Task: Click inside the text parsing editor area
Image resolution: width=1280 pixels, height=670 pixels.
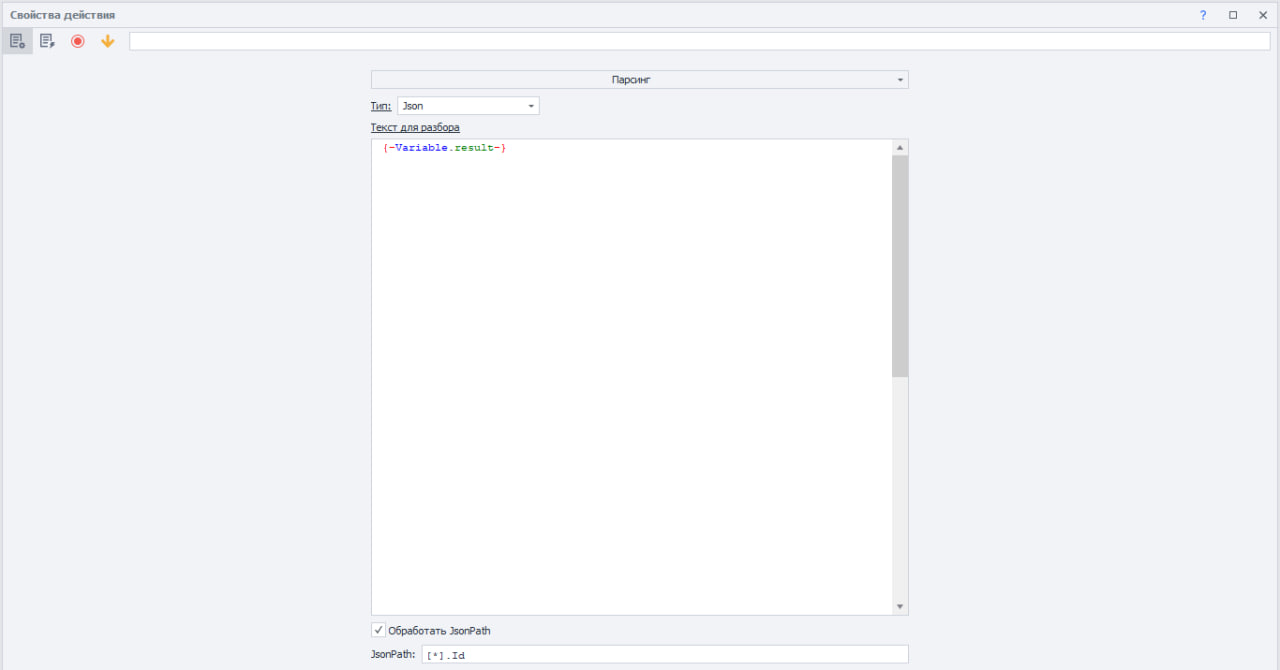Action: tap(632, 377)
